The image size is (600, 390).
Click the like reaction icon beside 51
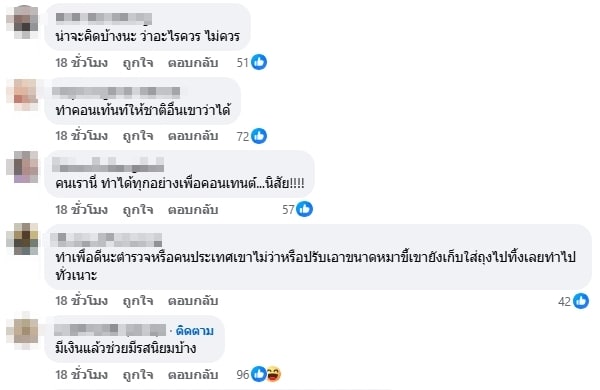(x=259, y=62)
